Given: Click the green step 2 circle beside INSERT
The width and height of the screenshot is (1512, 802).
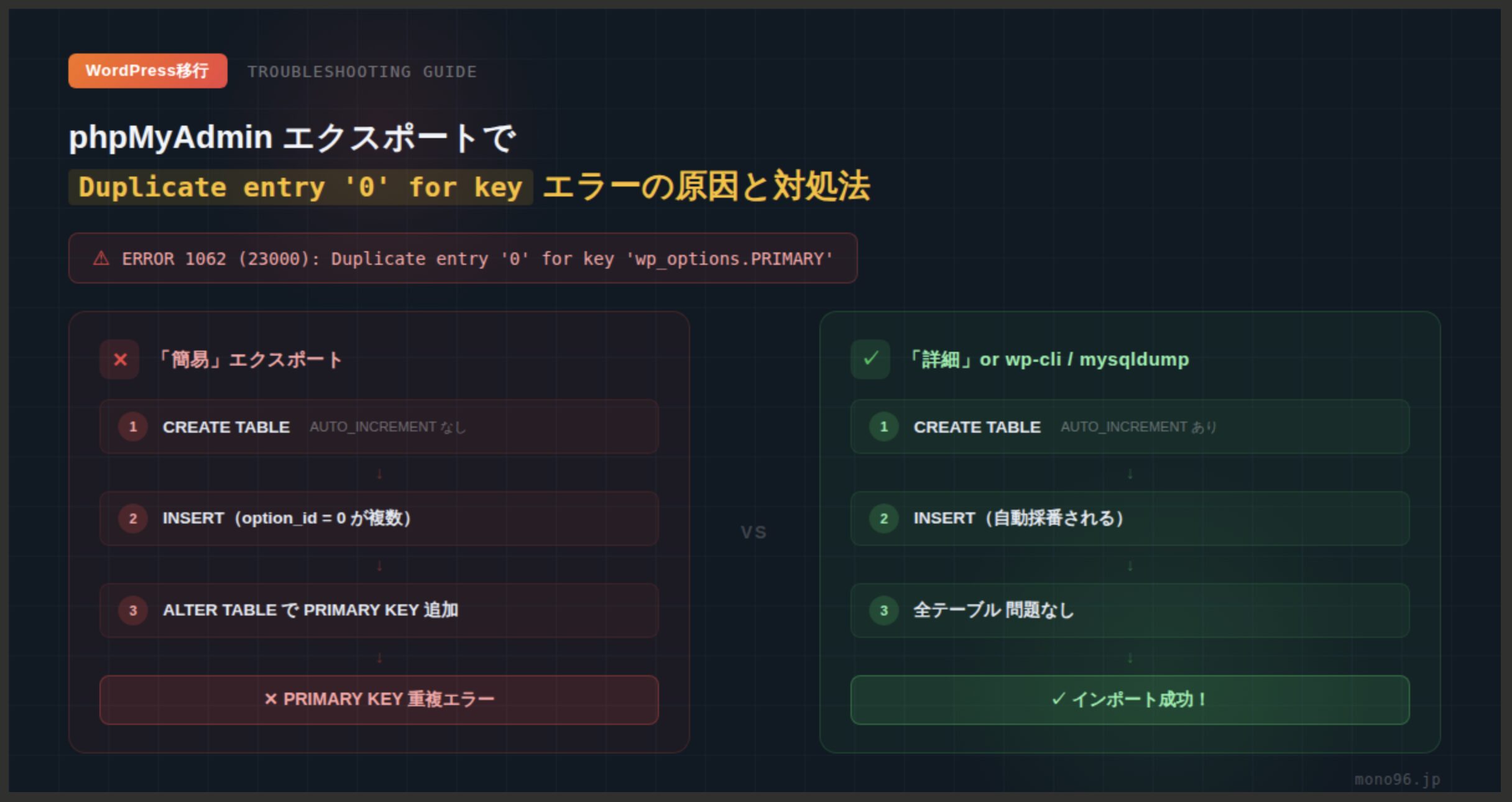Looking at the screenshot, I should pyautogui.click(x=883, y=519).
